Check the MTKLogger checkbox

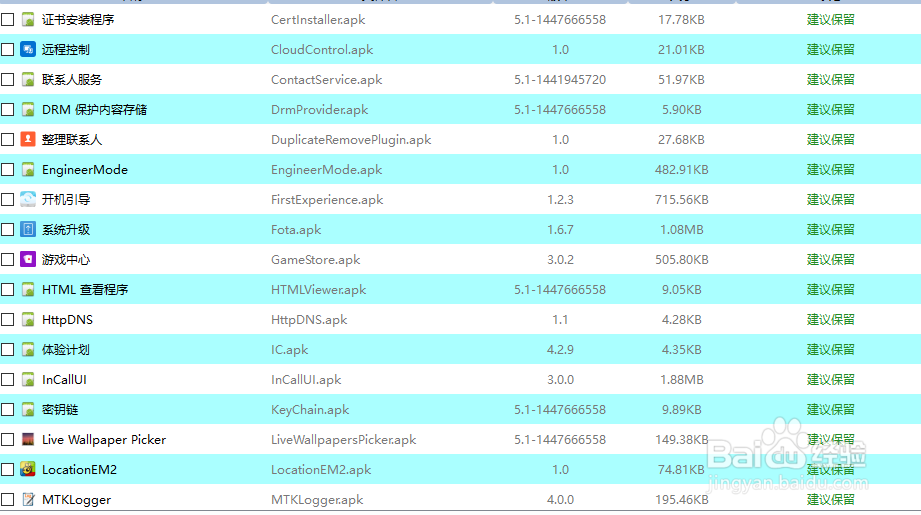[x=8, y=500]
